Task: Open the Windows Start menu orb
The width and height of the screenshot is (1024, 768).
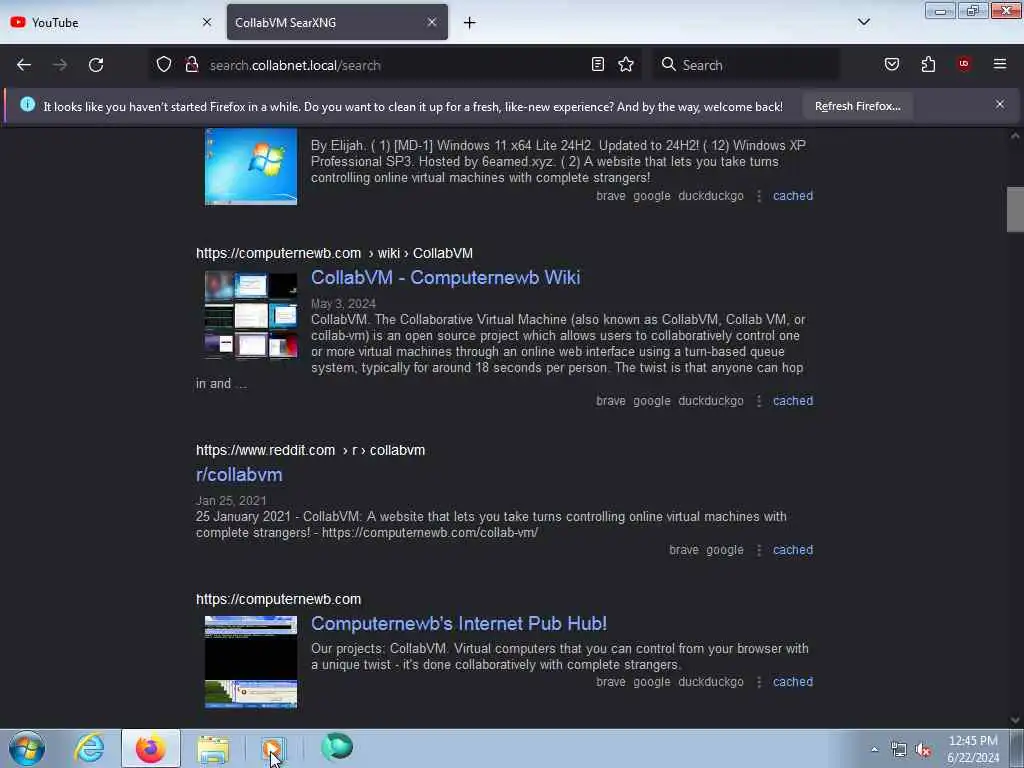Action: click(27, 748)
